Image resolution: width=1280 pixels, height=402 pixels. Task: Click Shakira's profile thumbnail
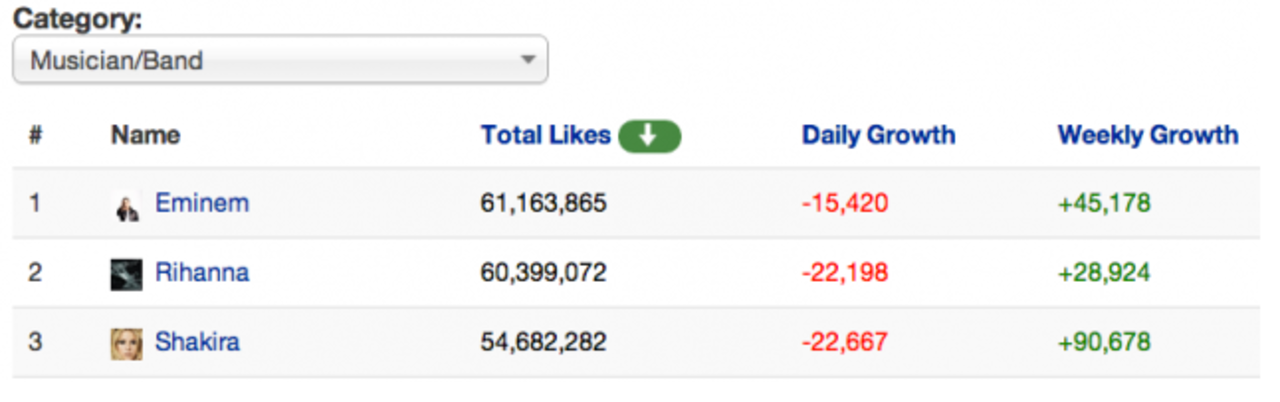pyautogui.click(x=126, y=343)
